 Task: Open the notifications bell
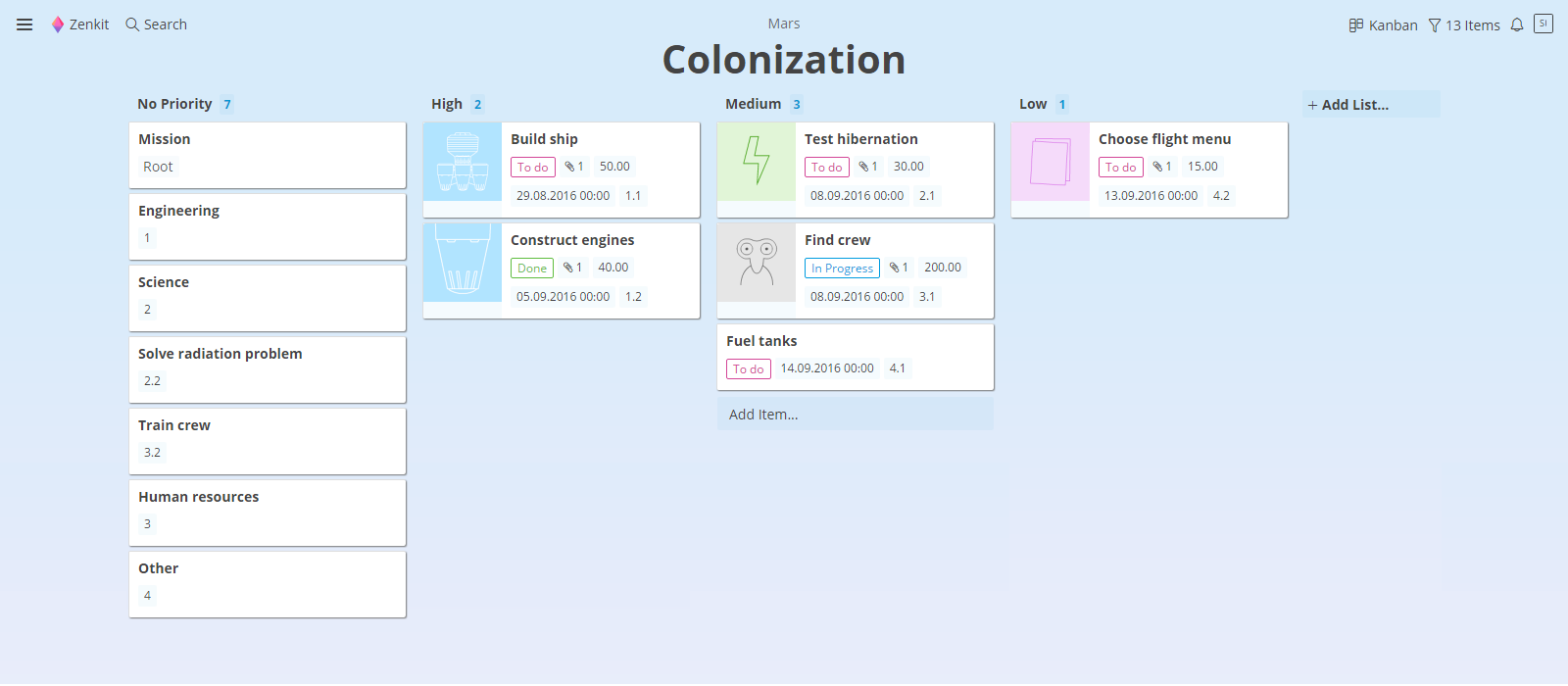pyautogui.click(x=1517, y=24)
